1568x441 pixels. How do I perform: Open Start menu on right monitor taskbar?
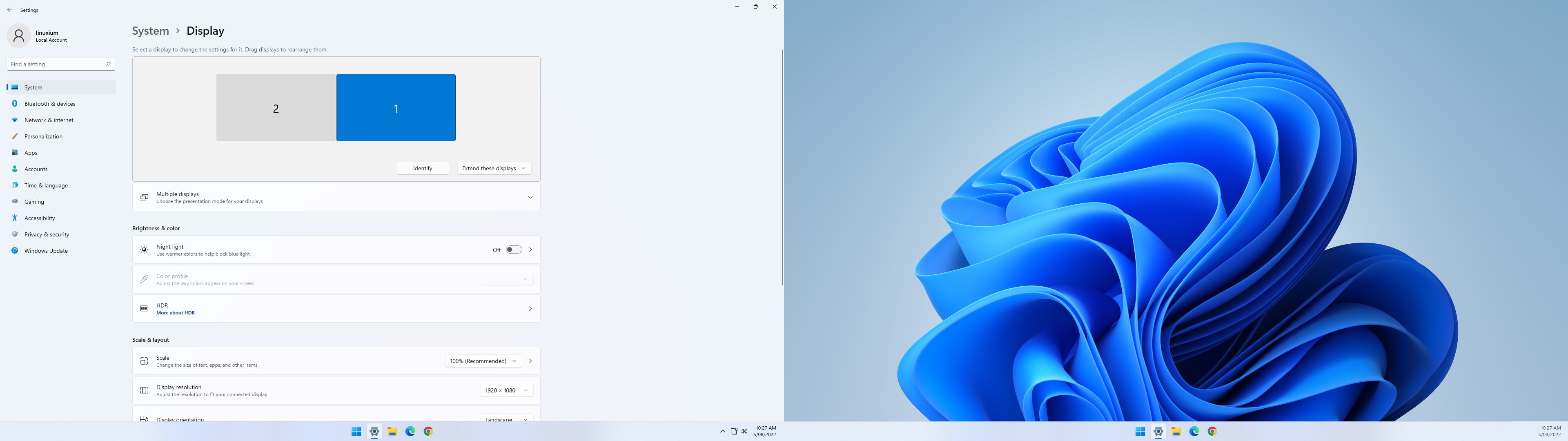(1140, 431)
